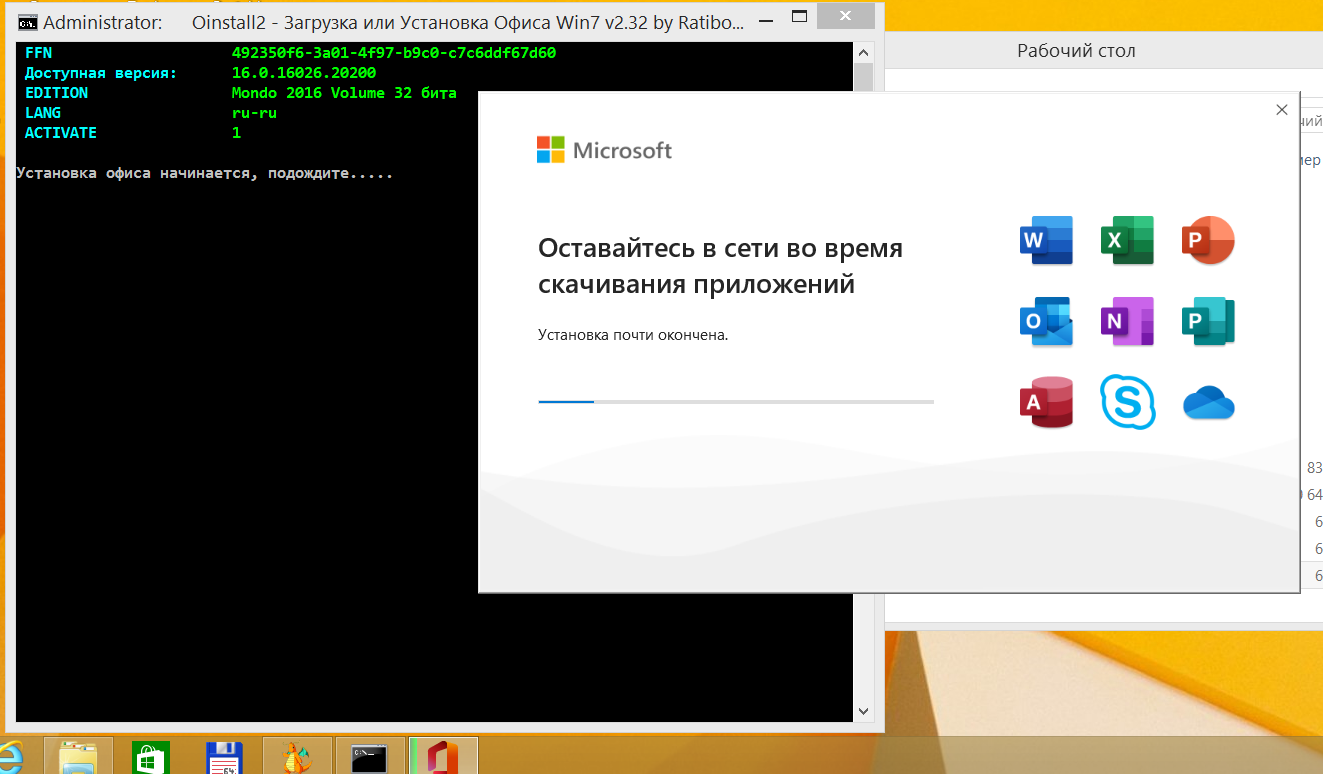The width and height of the screenshot is (1323, 774).
Task: Click the Publisher icon in installer
Action: tap(1208, 321)
